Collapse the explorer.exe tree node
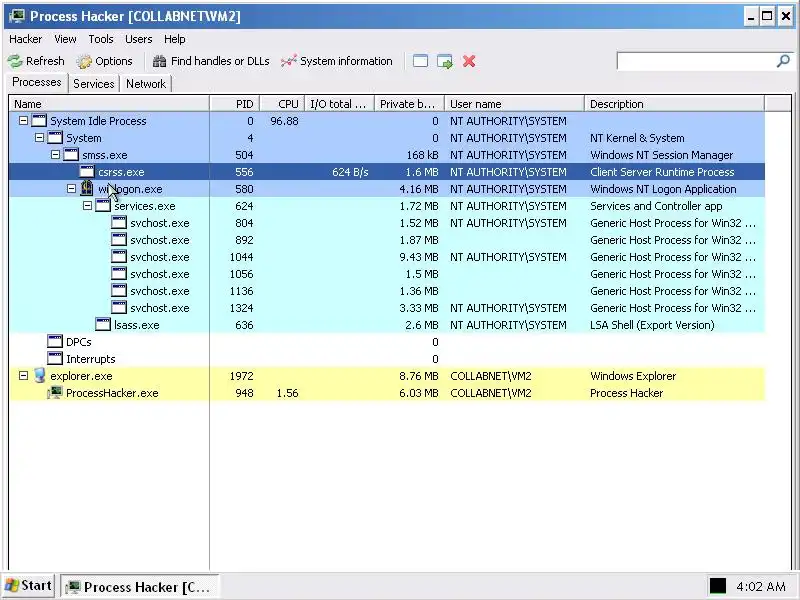800x600 pixels. pos(23,376)
